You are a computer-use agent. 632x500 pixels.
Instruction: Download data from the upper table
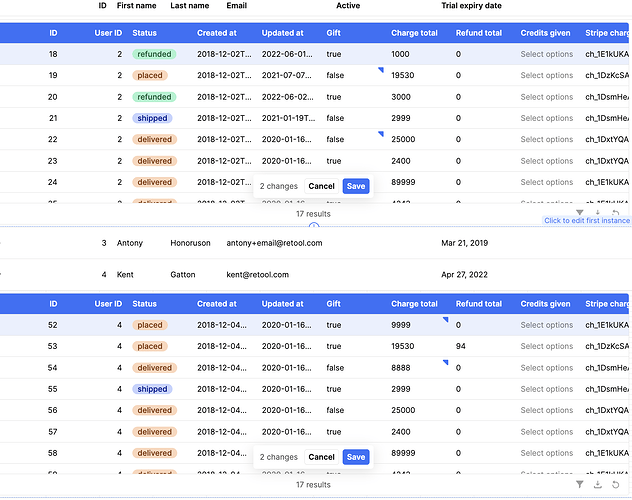click(598, 212)
